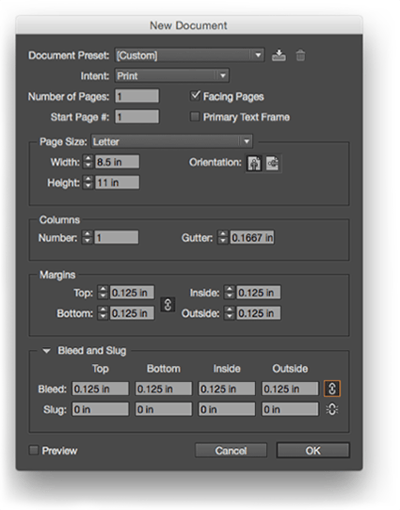Screen dimensions: 400x510
Task: Click the Delete Preset trash icon
Action: [x=300, y=55]
